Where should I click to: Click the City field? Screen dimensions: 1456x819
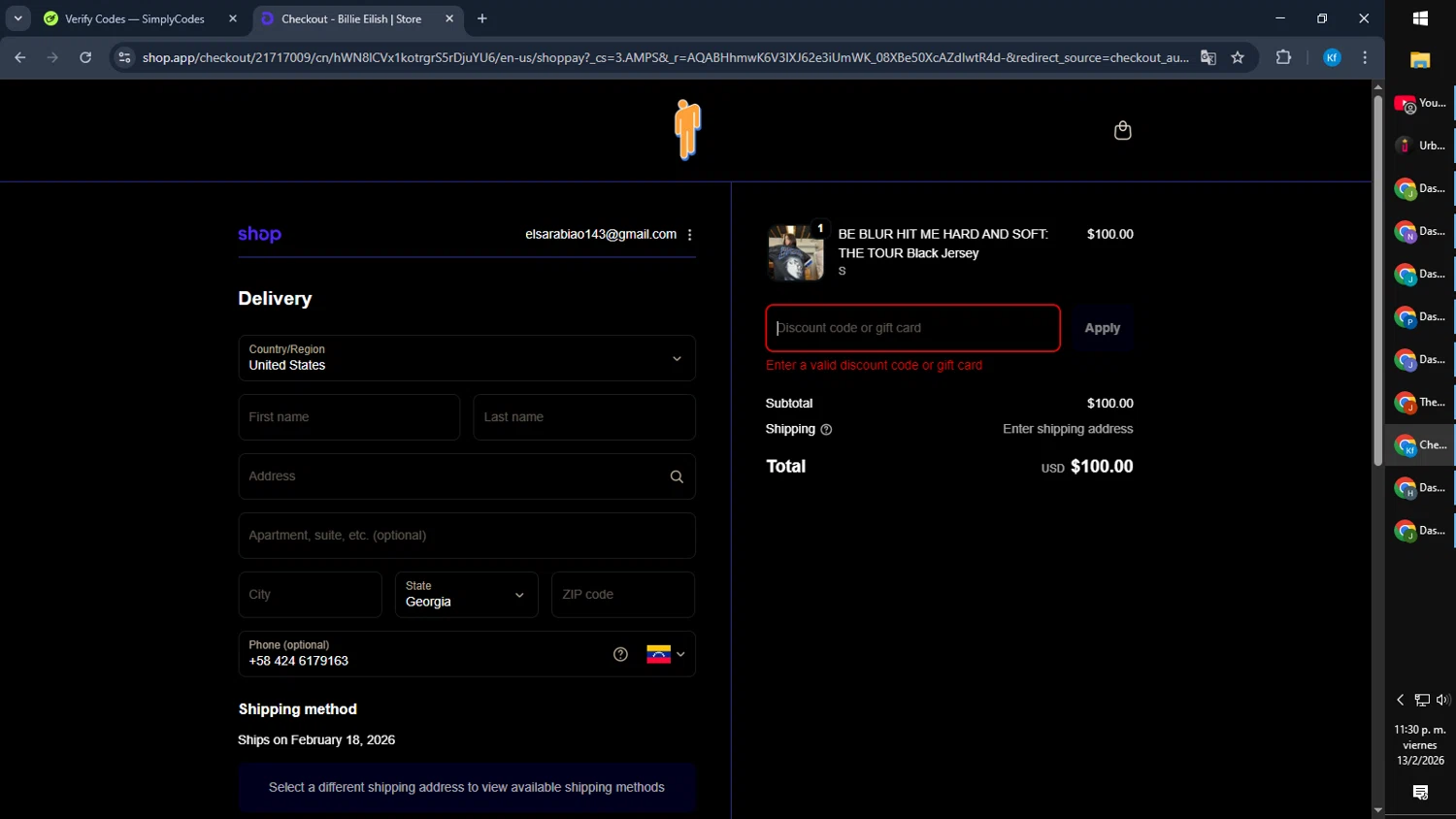[x=311, y=595]
